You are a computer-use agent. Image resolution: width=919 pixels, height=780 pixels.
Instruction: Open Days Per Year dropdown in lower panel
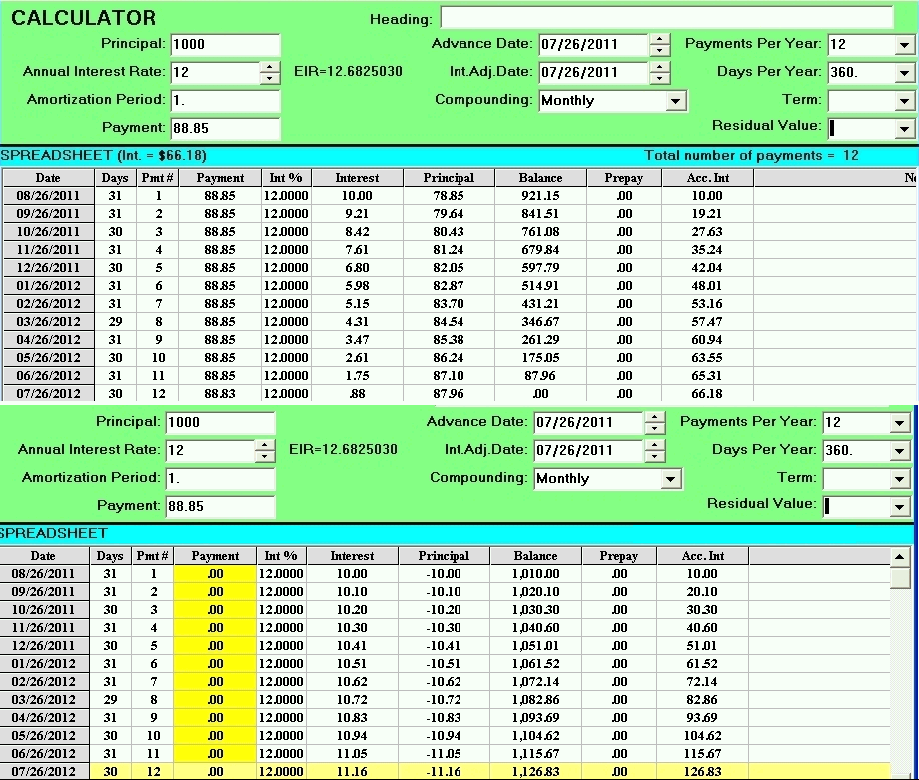(899, 451)
